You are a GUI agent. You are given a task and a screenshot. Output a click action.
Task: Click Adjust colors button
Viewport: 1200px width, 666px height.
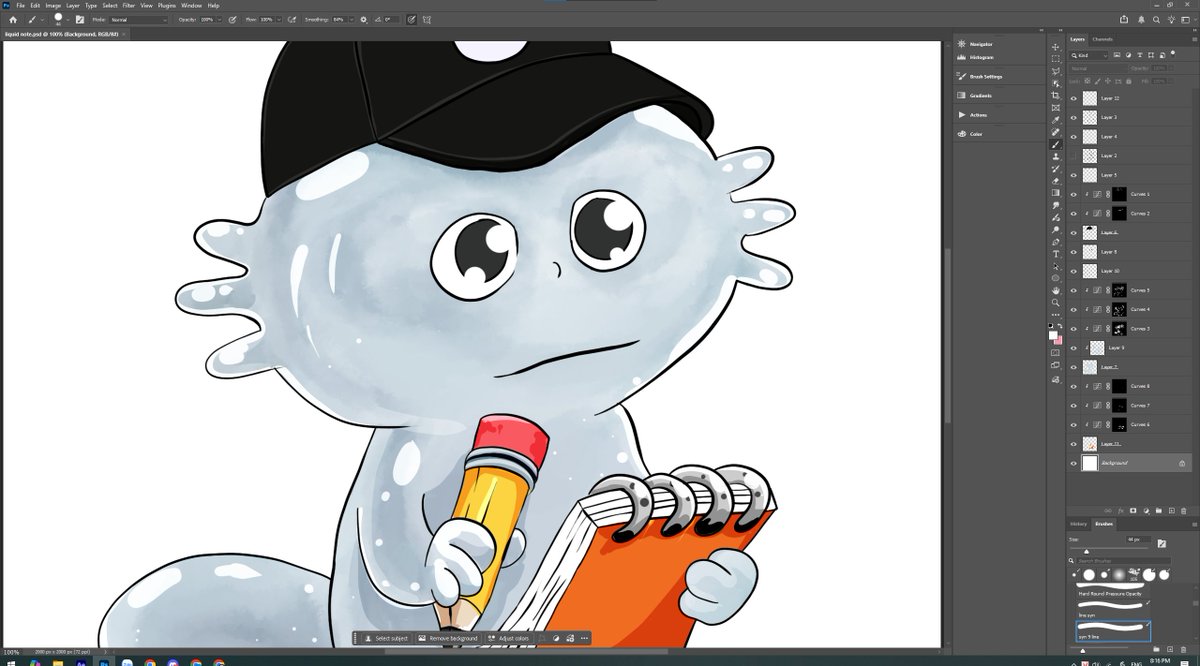(x=510, y=638)
